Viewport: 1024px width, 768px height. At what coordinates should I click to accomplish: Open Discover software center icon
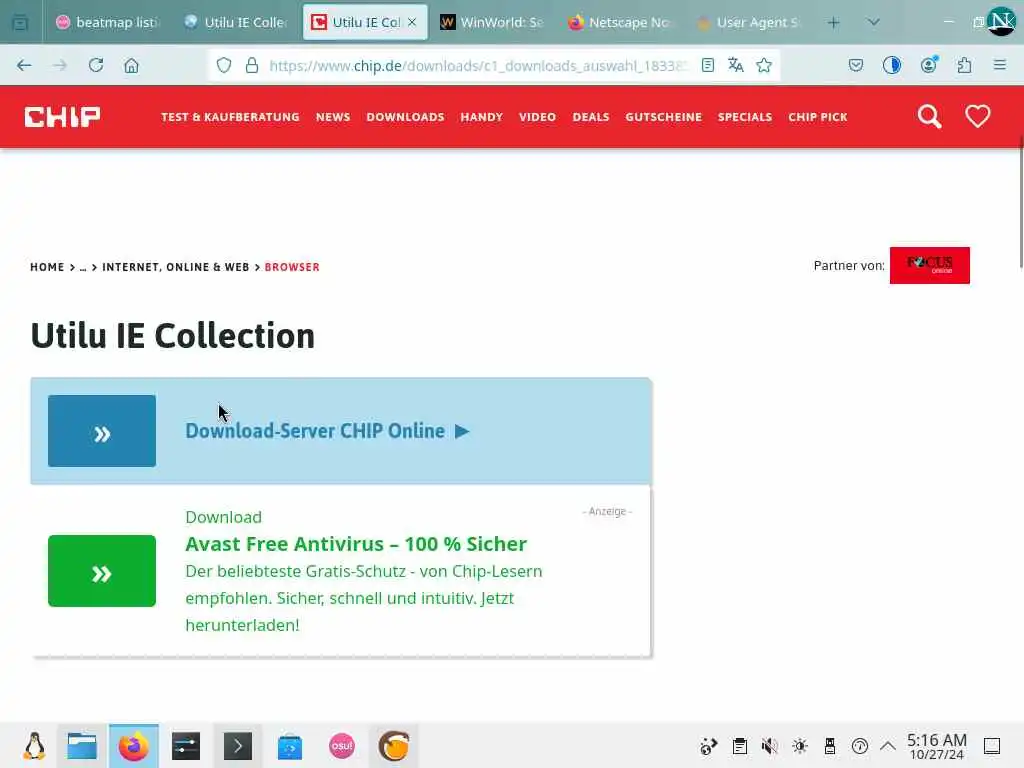tap(290, 746)
